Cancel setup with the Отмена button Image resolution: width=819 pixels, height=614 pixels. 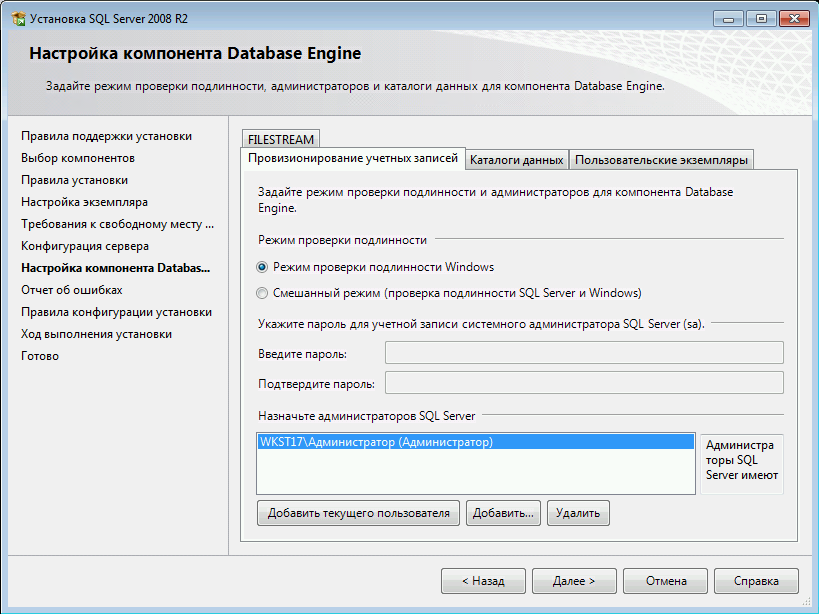click(665, 581)
